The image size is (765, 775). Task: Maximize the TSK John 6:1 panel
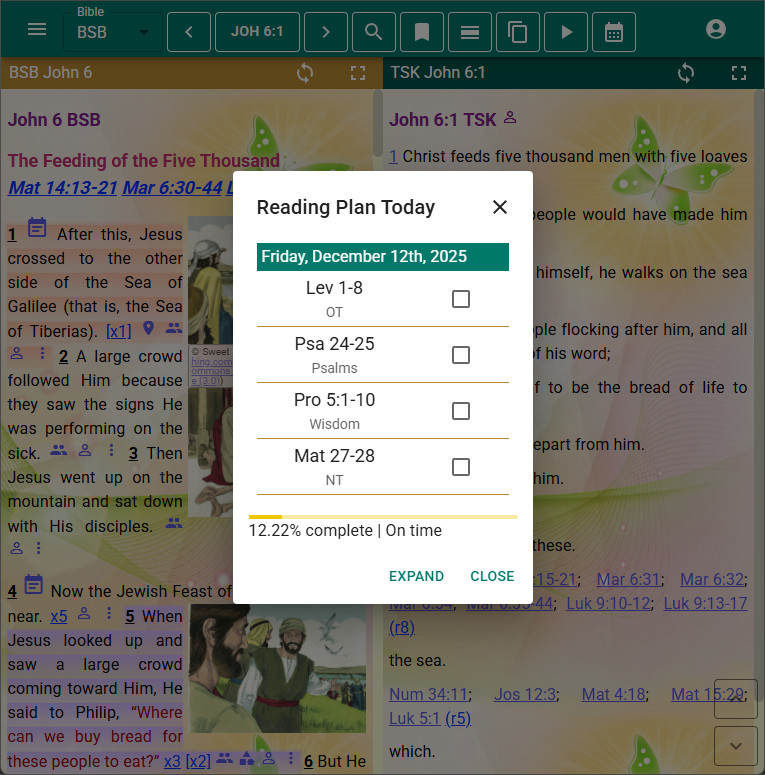coord(739,73)
